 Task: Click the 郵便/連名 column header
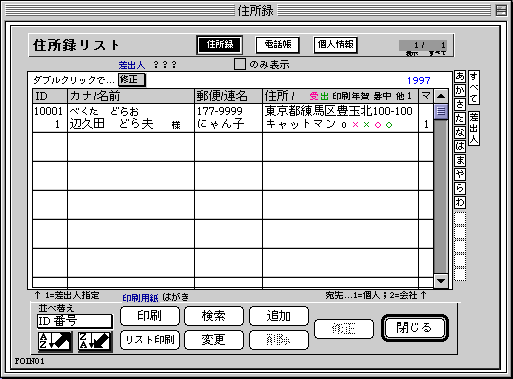[228, 96]
